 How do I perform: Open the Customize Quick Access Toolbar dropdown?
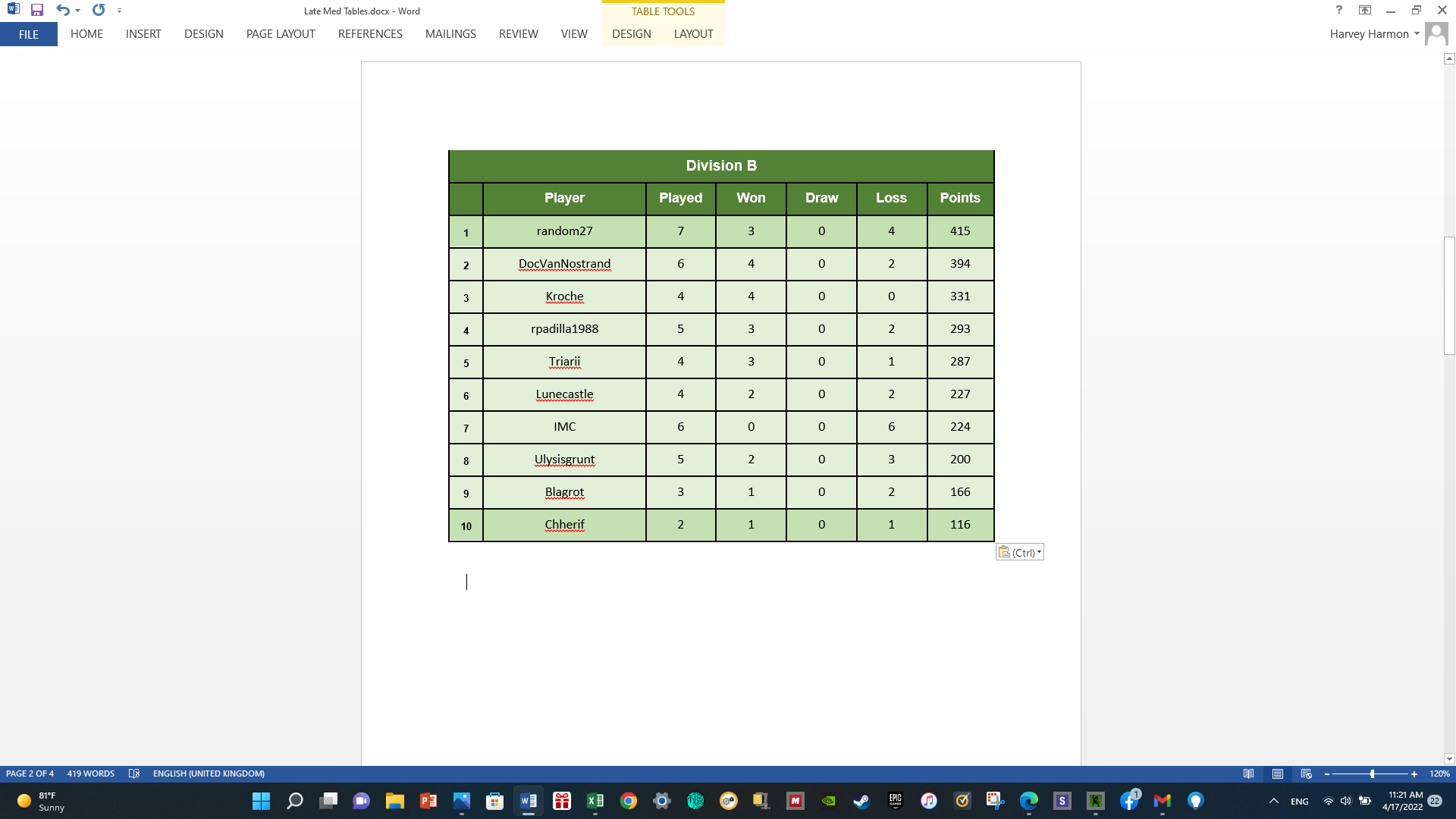click(119, 10)
